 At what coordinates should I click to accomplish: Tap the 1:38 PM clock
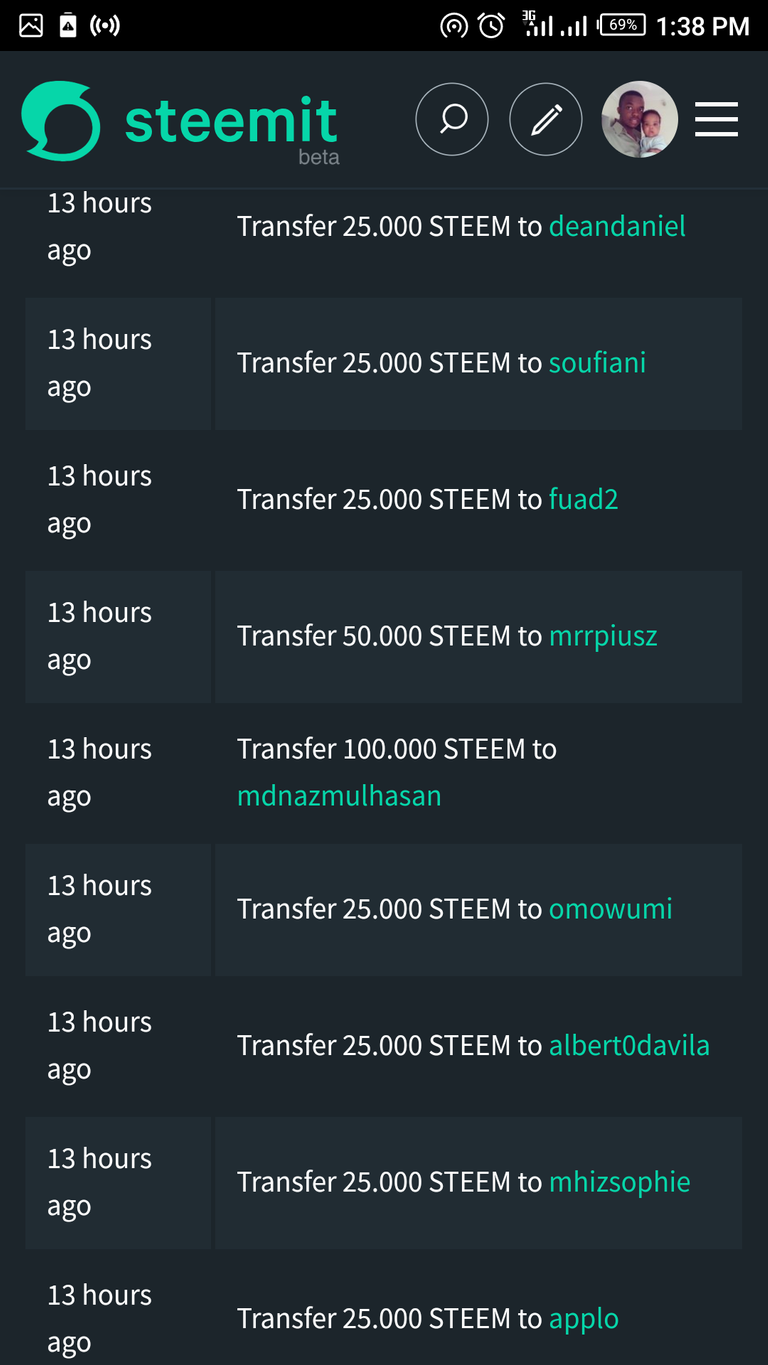pyautogui.click(x=702, y=26)
